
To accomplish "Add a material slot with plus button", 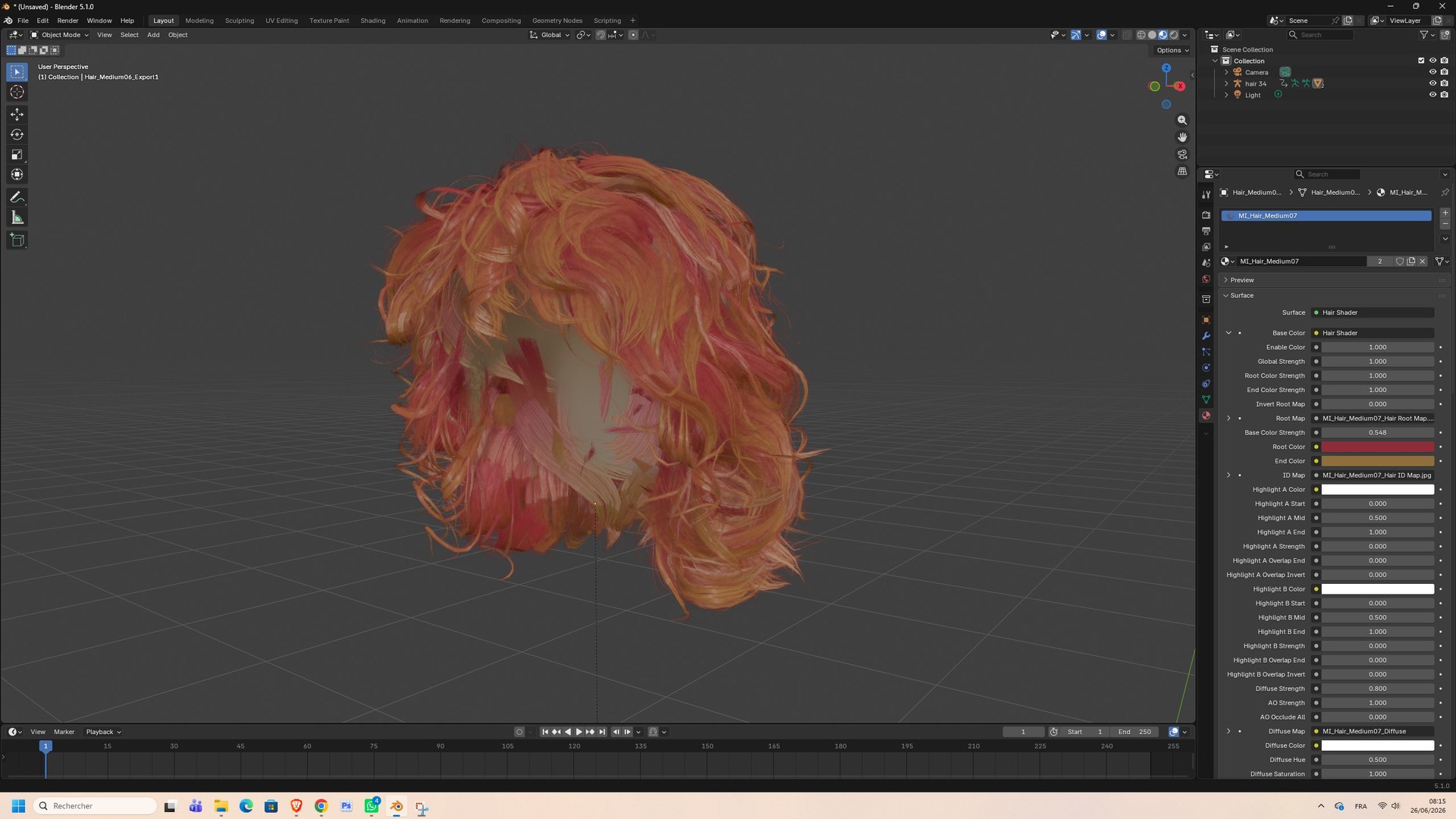I will 1445,213.
